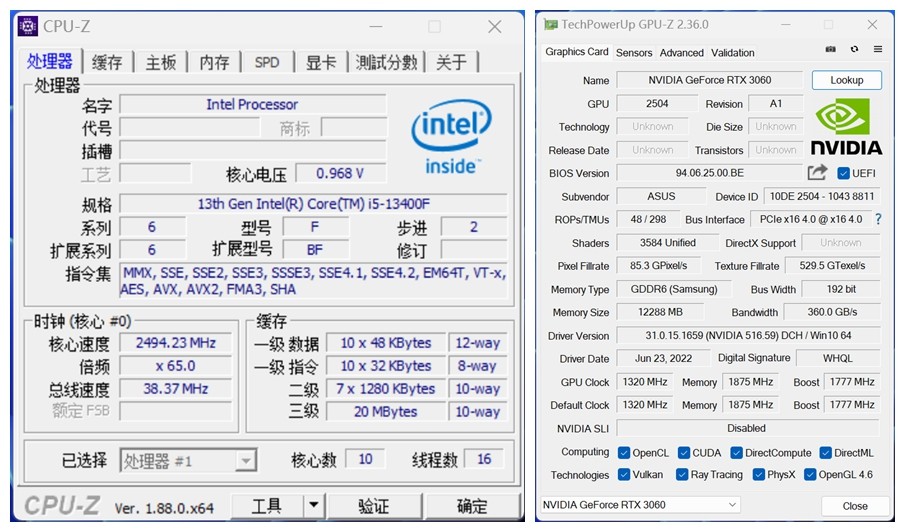The width and height of the screenshot is (904, 532).
Task: Toggle the Vulkan checkbox
Action: [x=624, y=474]
